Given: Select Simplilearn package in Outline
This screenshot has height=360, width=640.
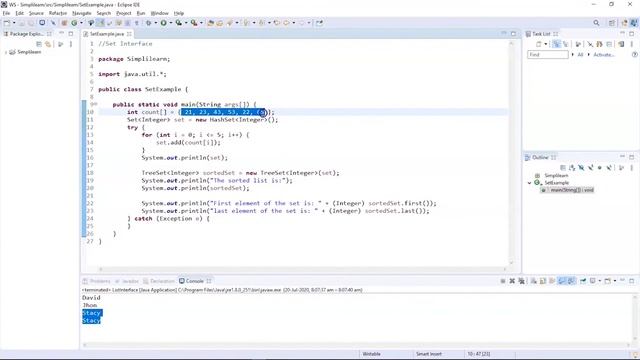Looking at the screenshot, I should point(556,176).
